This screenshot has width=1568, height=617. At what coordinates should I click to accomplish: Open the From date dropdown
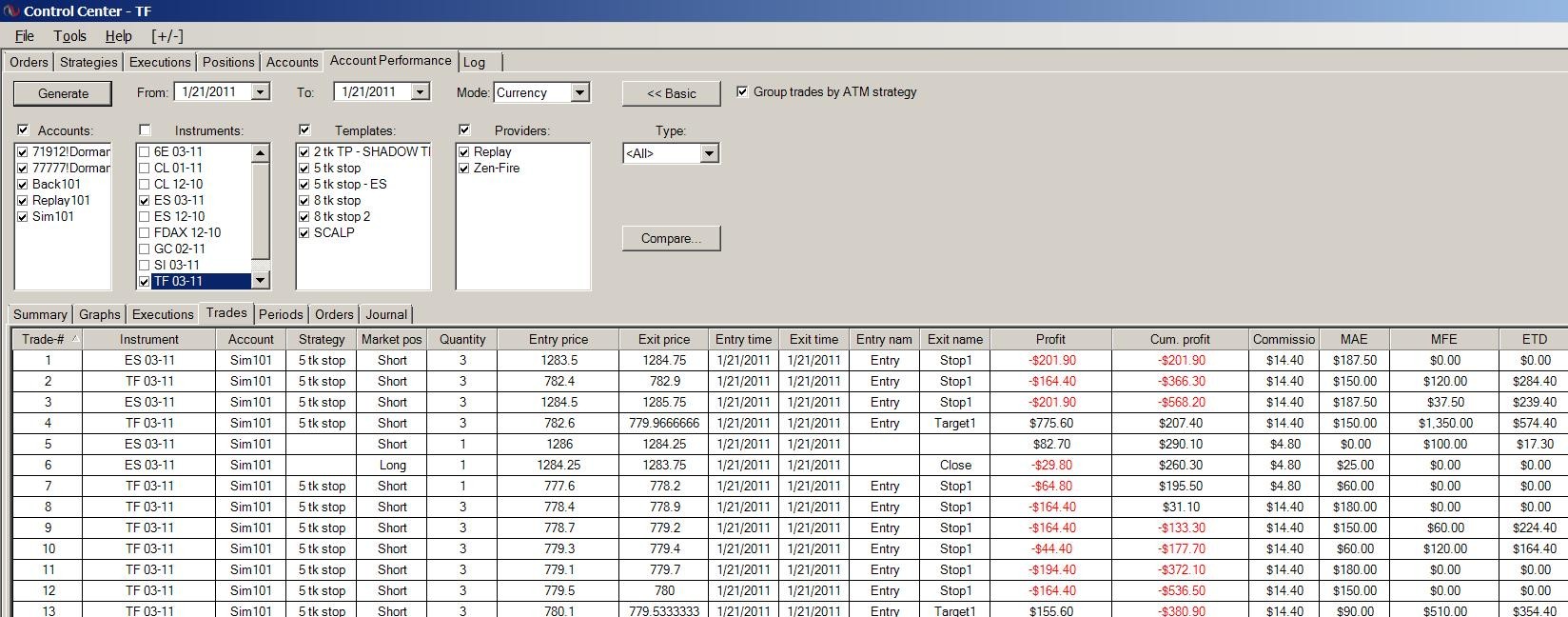pos(261,92)
